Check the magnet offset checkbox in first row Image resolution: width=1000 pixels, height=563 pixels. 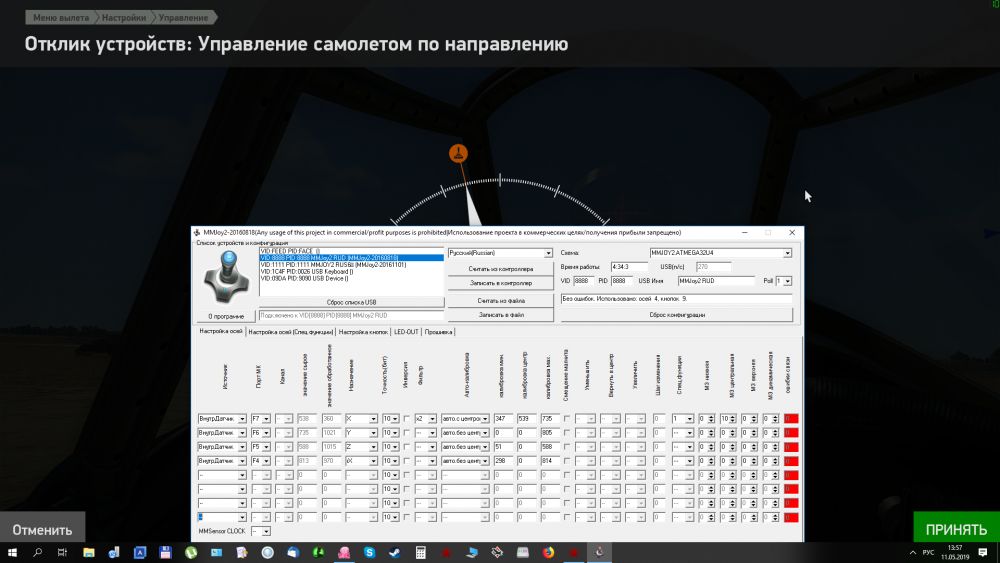pos(567,418)
